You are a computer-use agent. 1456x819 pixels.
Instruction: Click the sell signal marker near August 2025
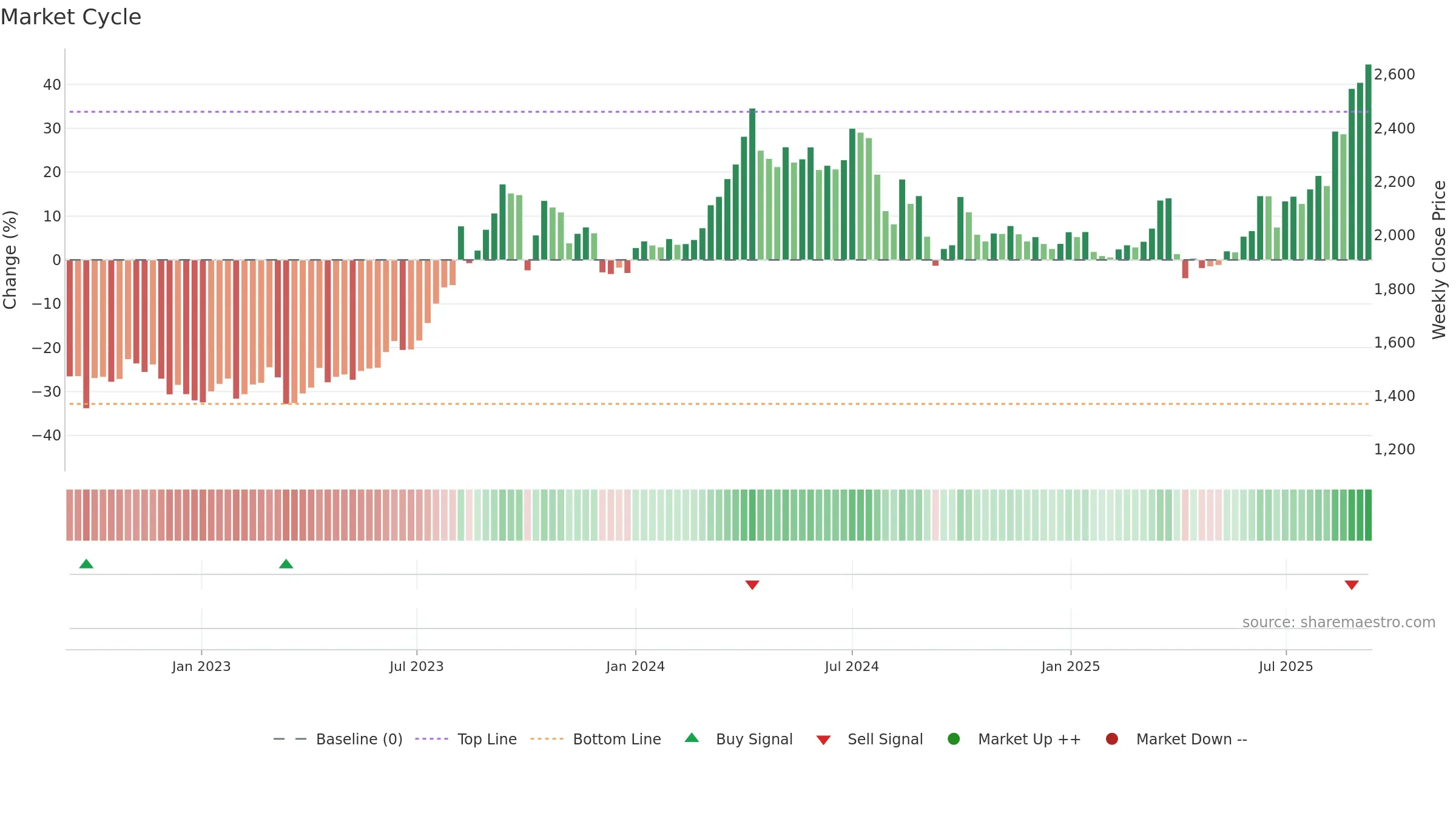click(1352, 585)
